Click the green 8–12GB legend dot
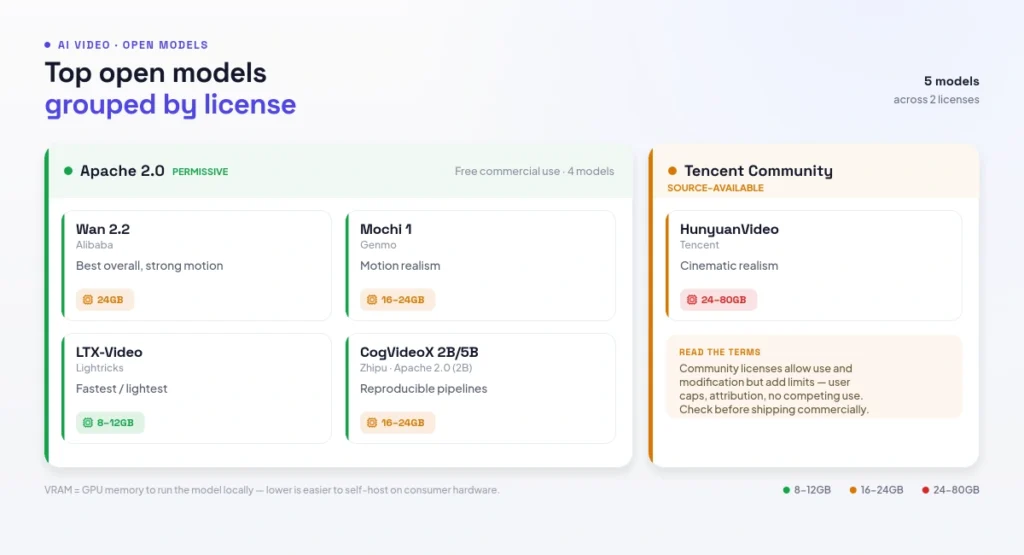Image resolution: width=1024 pixels, height=555 pixels. (786, 490)
